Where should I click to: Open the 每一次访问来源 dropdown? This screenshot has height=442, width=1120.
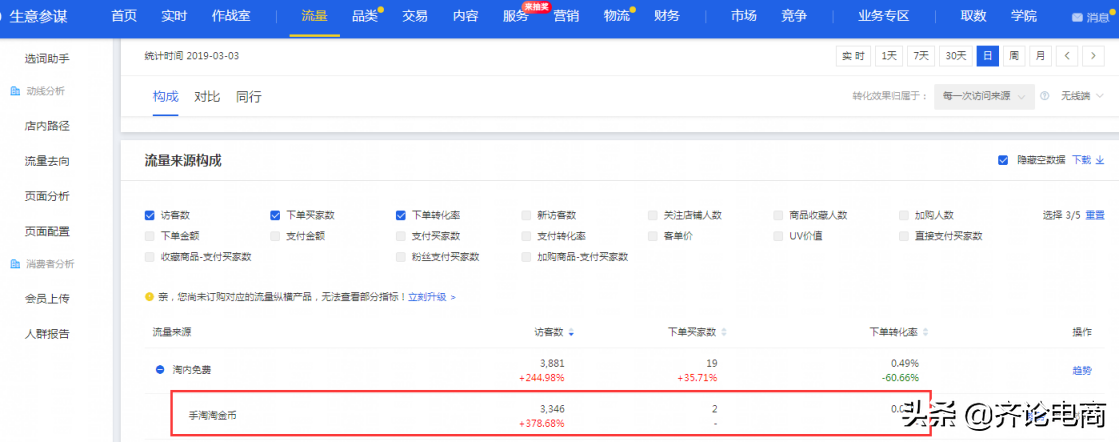click(984, 96)
